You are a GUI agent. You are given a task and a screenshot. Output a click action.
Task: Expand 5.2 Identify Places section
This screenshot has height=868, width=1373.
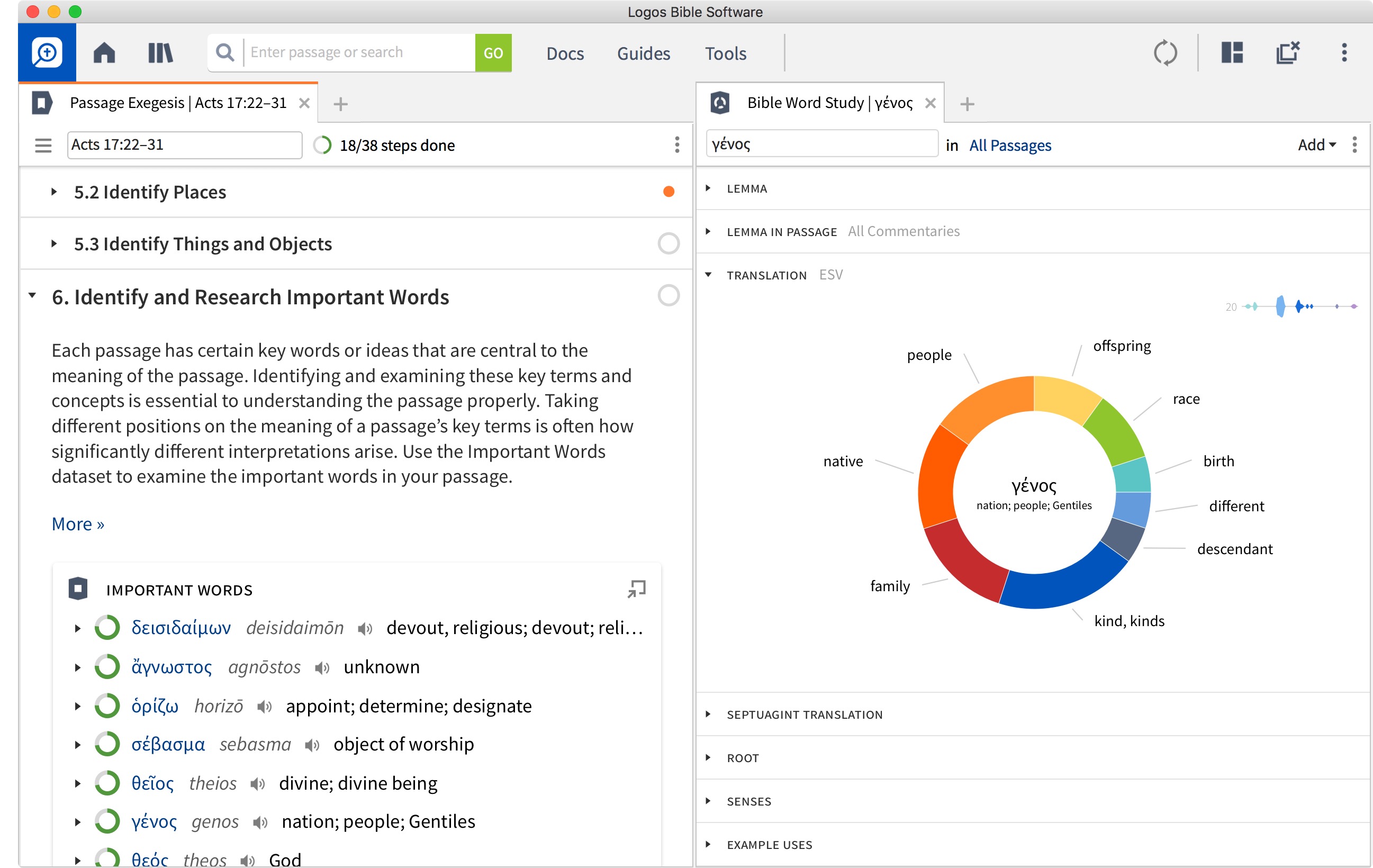(53, 192)
